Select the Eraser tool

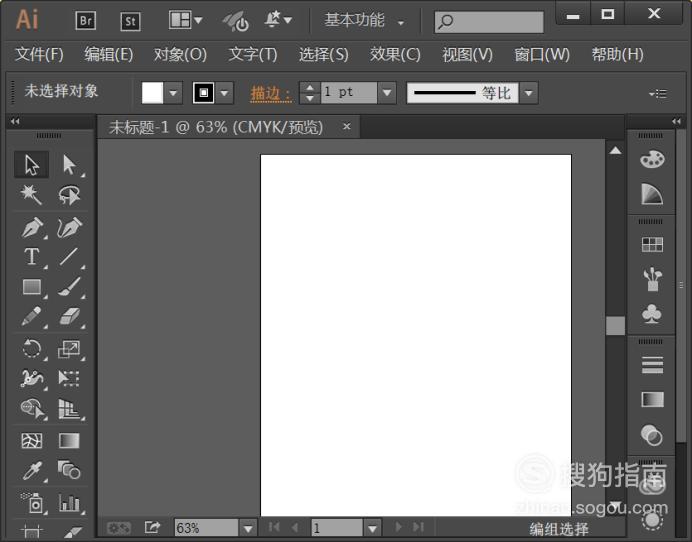[x=69, y=317]
